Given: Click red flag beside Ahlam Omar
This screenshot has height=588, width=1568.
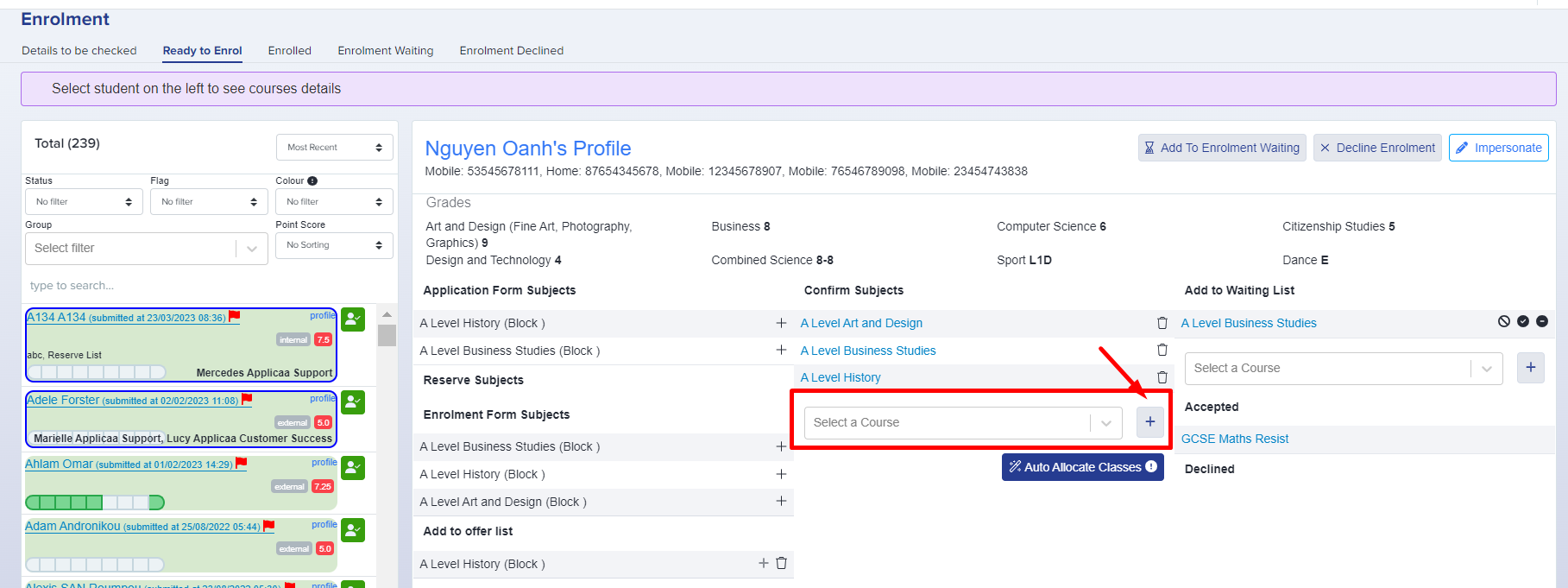Looking at the screenshot, I should point(242,463).
